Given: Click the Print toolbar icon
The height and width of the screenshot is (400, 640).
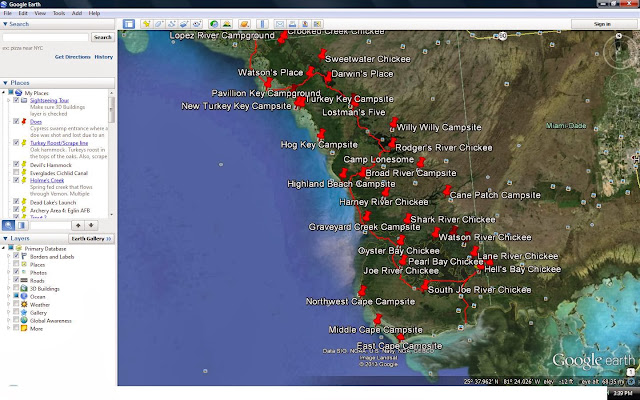Looking at the screenshot, I should pos(292,24).
